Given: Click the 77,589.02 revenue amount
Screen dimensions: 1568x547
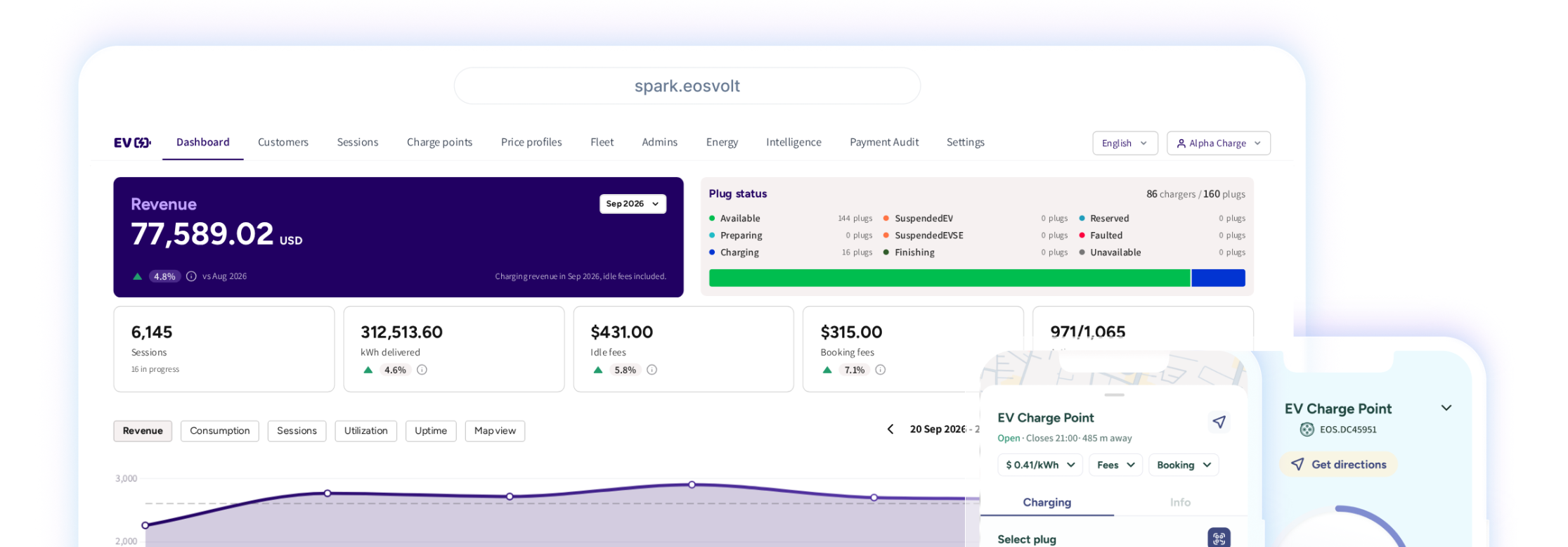Looking at the screenshot, I should [202, 234].
